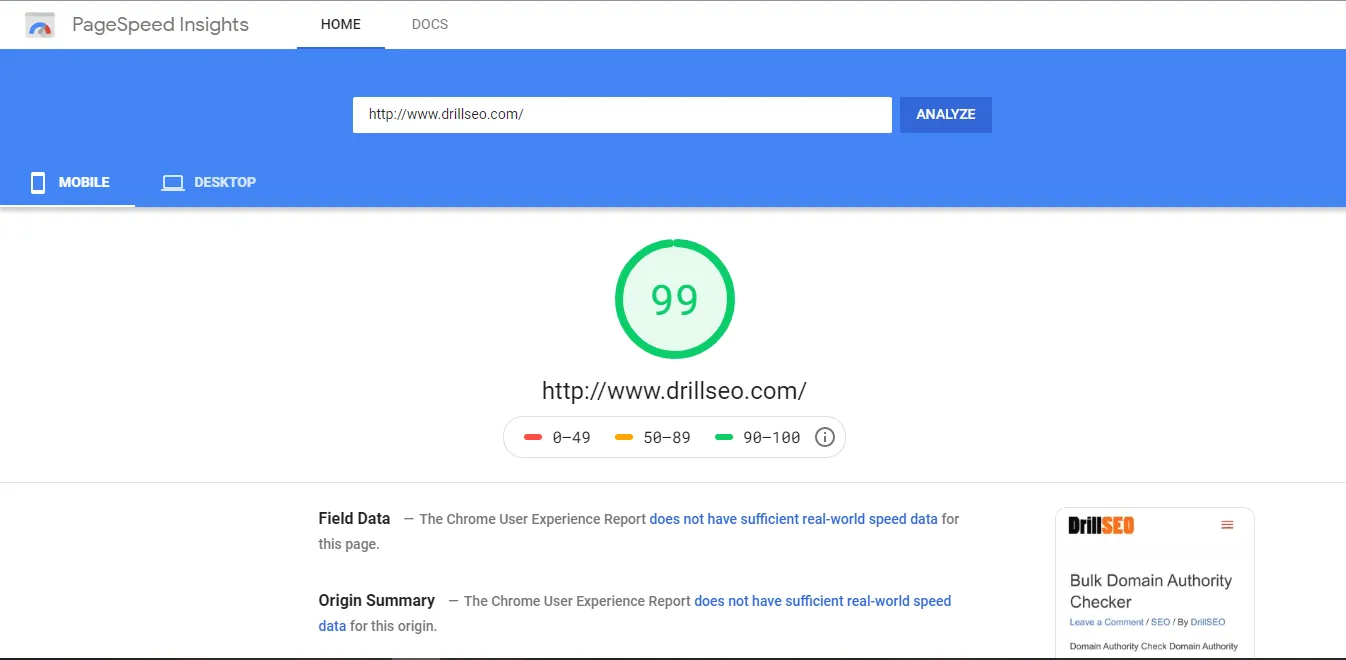Click the orange 50–89 legend marker
Image resolution: width=1346 pixels, height=660 pixels.
[x=624, y=437]
